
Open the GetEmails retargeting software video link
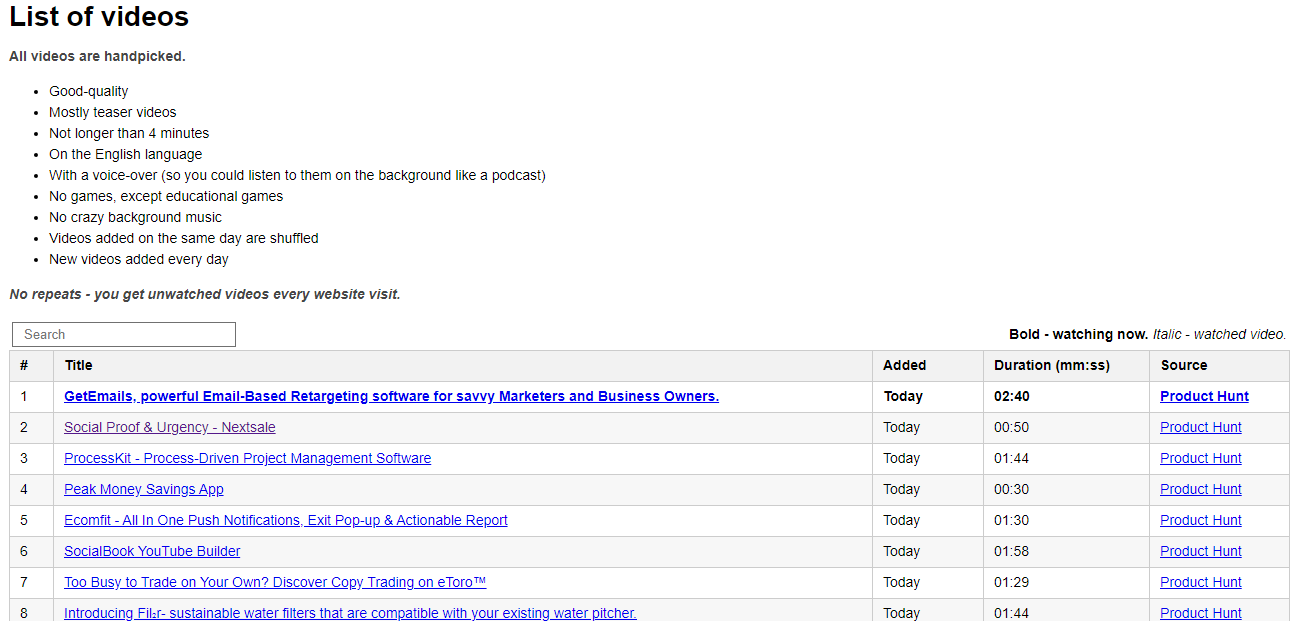(x=391, y=396)
